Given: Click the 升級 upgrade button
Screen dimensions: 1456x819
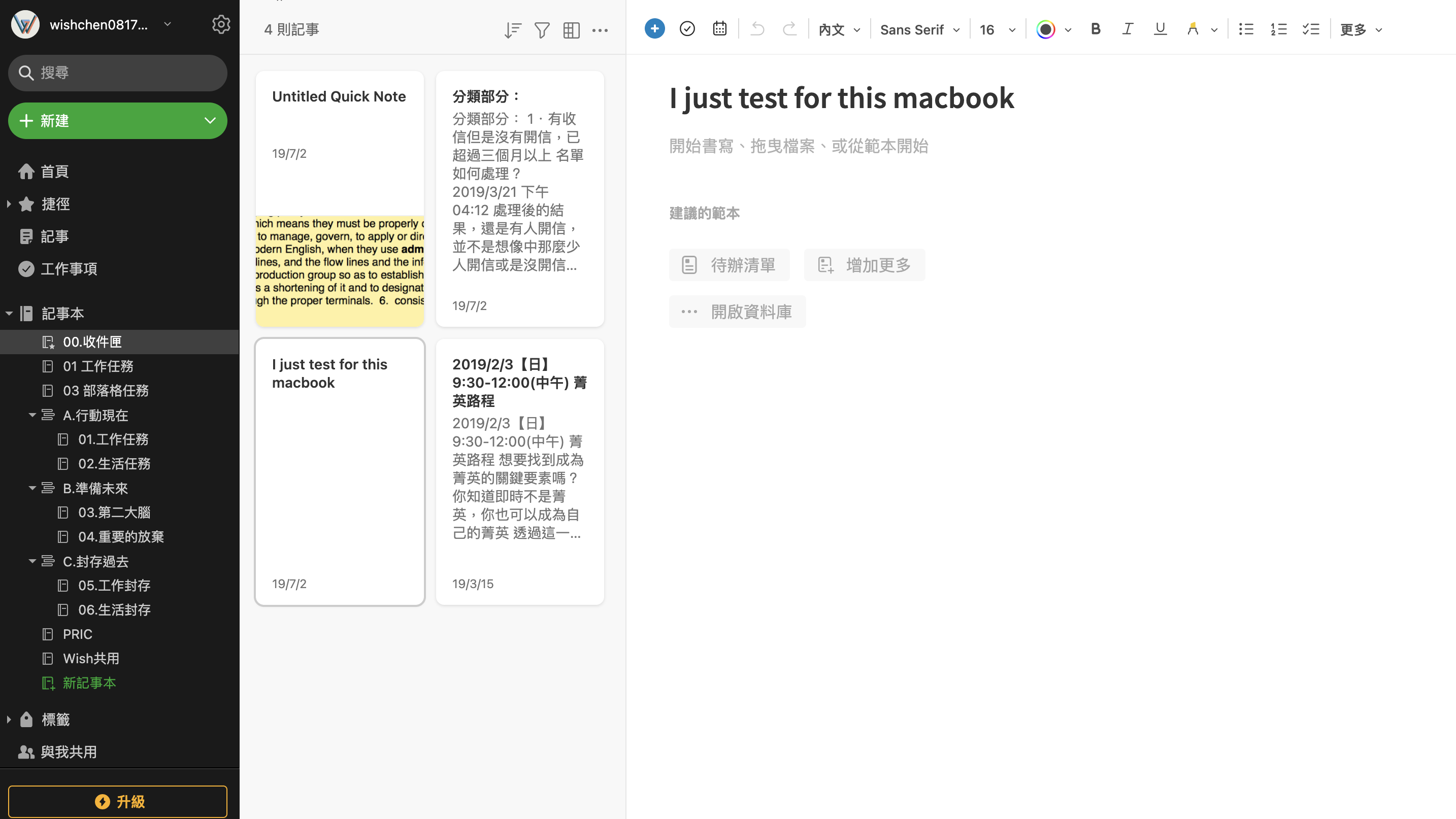Looking at the screenshot, I should tap(118, 801).
